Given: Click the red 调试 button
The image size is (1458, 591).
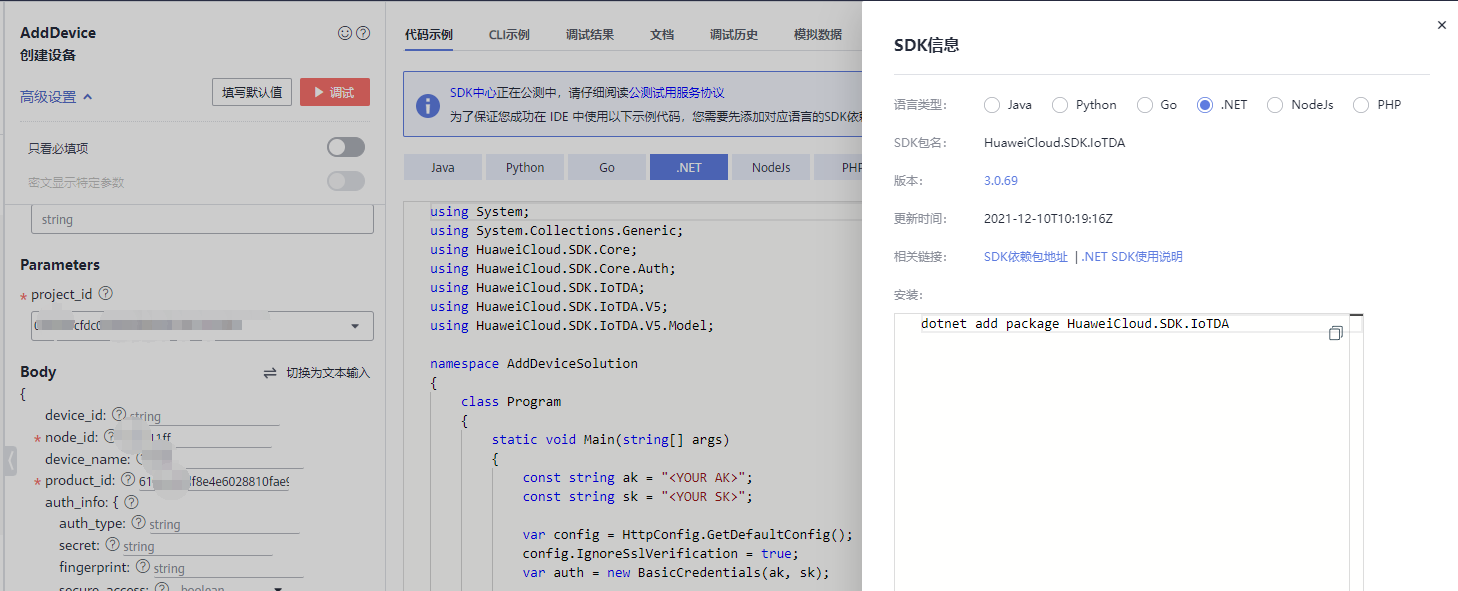Looking at the screenshot, I should (x=335, y=92).
